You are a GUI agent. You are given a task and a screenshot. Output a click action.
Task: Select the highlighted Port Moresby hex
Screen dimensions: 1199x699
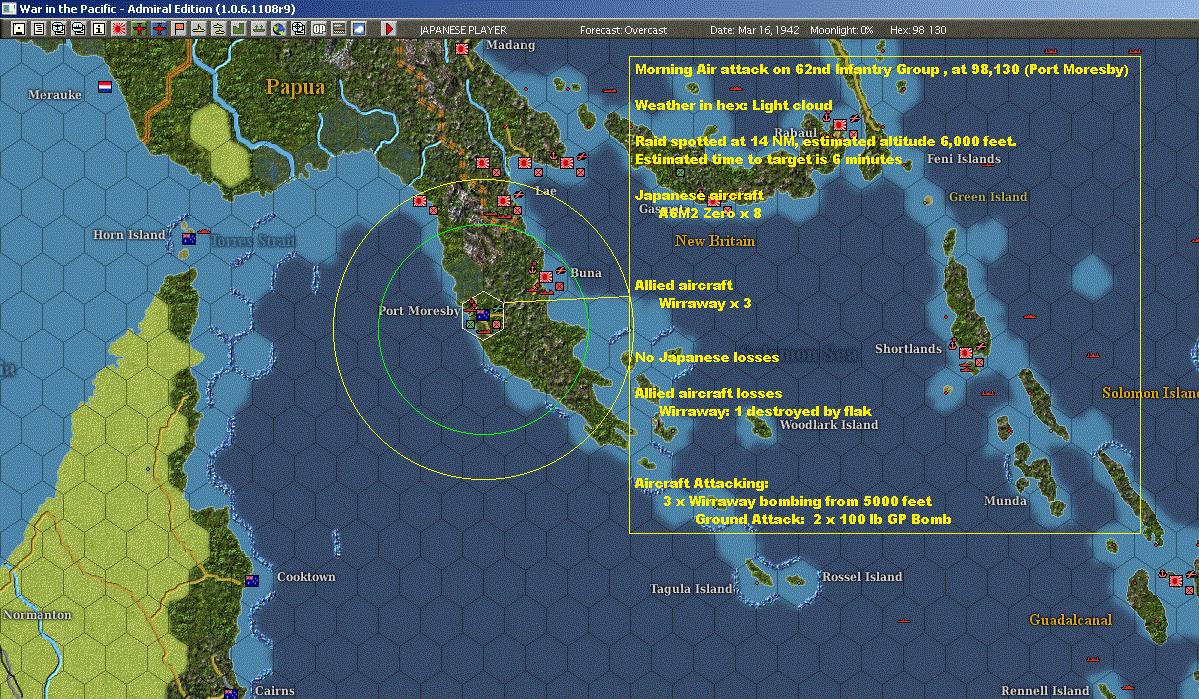(x=483, y=314)
